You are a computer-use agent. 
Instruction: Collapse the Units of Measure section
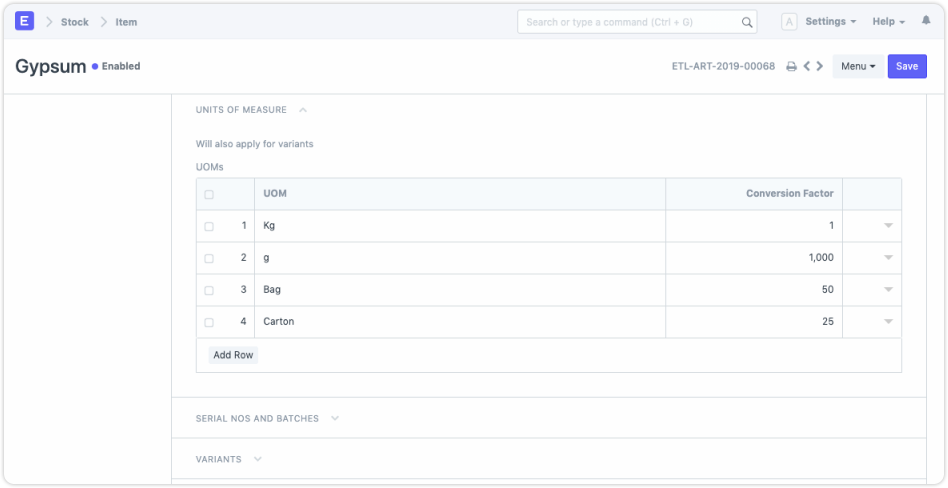(x=303, y=110)
